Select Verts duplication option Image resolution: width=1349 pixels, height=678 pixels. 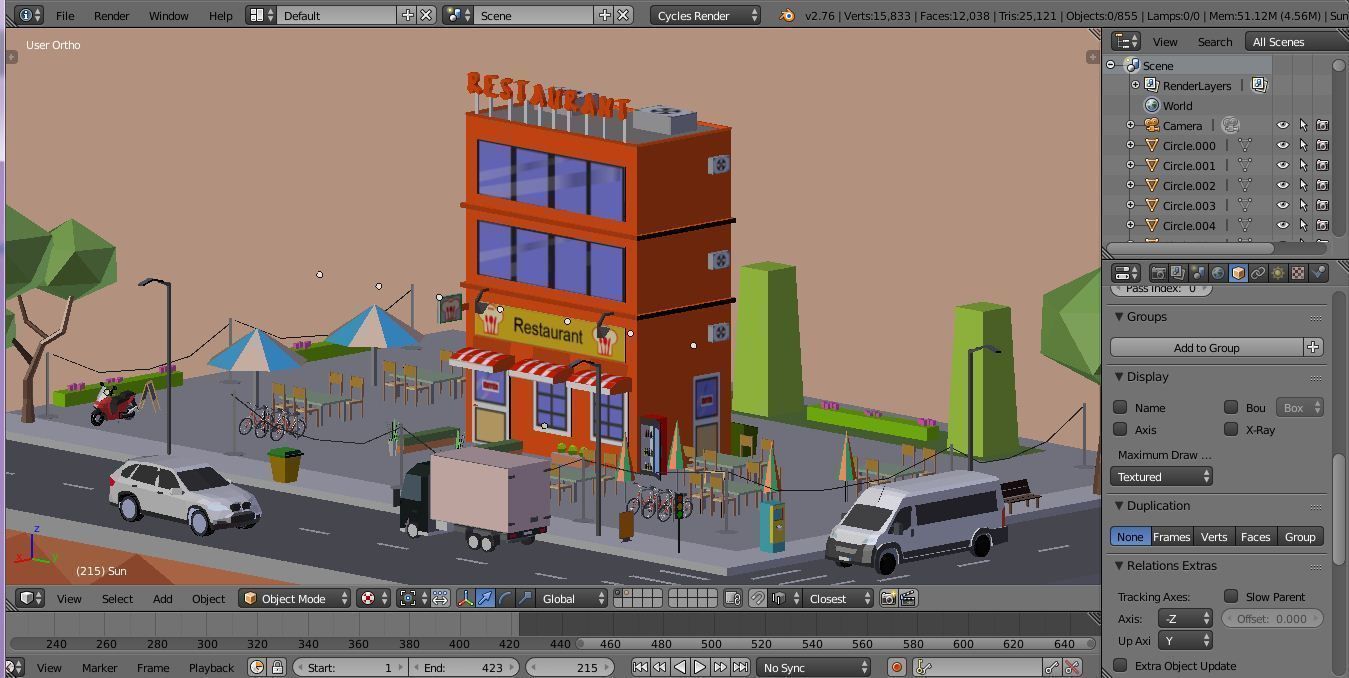pyautogui.click(x=1214, y=537)
